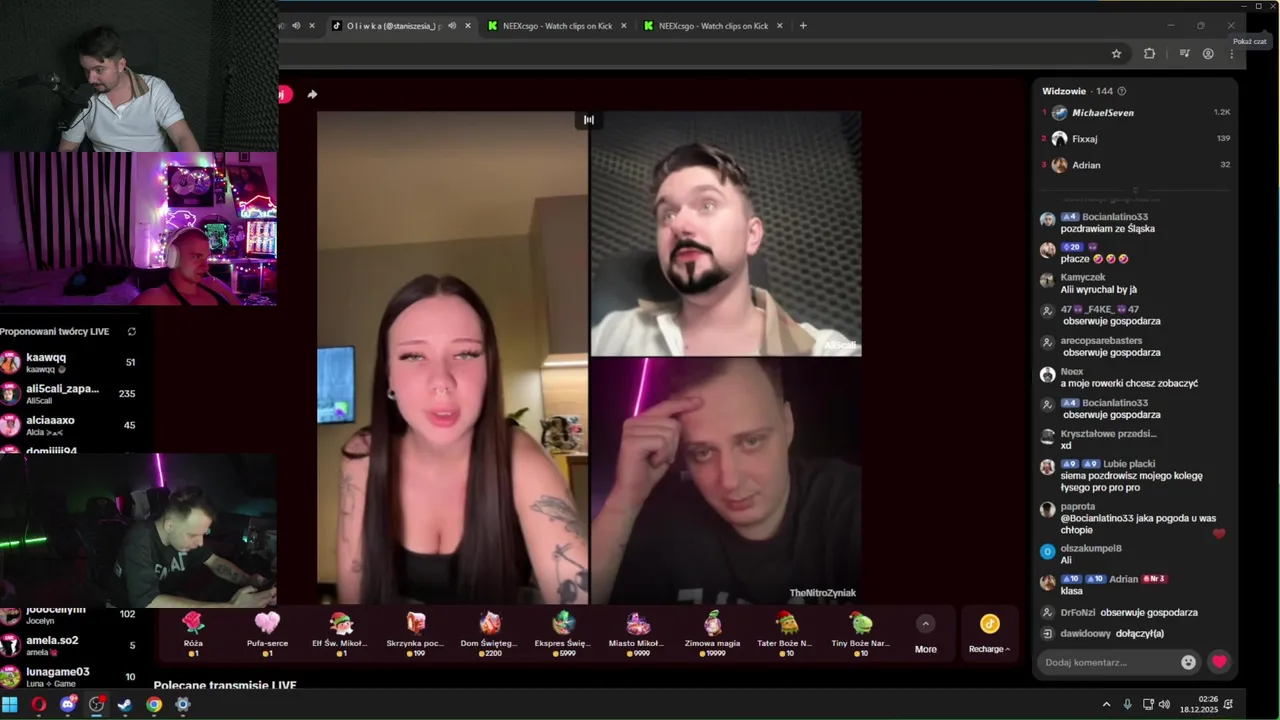1280x720 pixels.
Task: Open suggested creator ali5cali_zapa...
Action: pos(70,394)
